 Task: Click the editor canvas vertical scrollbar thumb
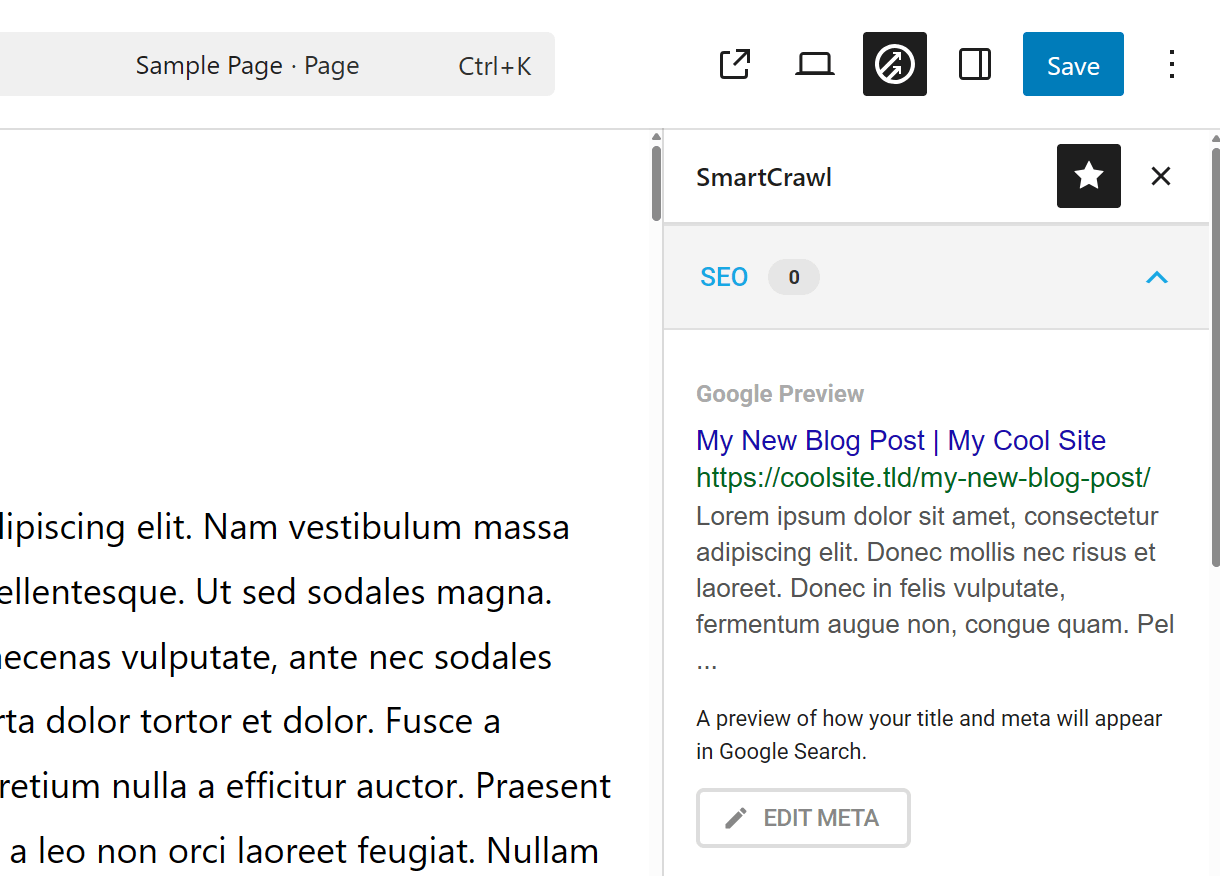coord(656,183)
